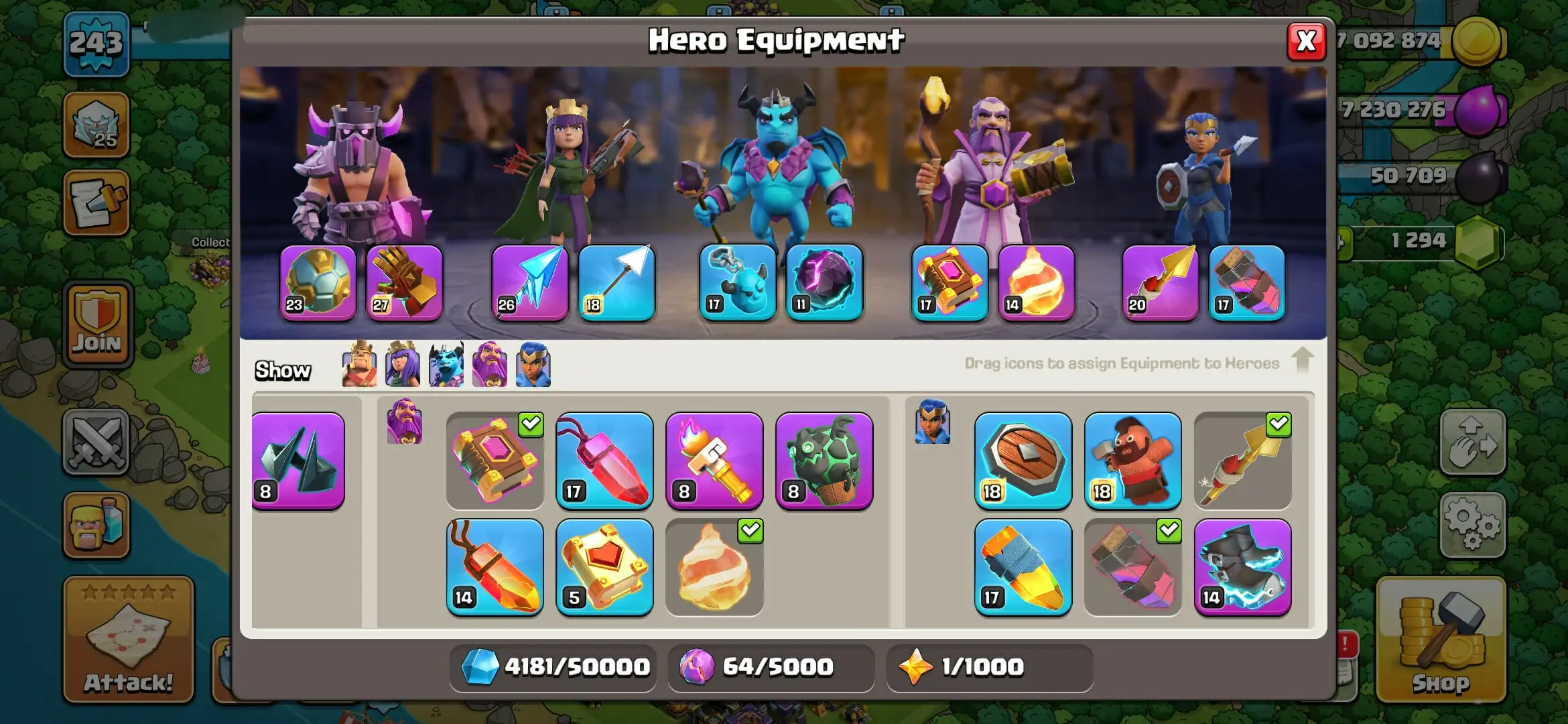Pick the Lavaloon Puppet equipment level 8
1568x724 pixels.
(x=824, y=461)
